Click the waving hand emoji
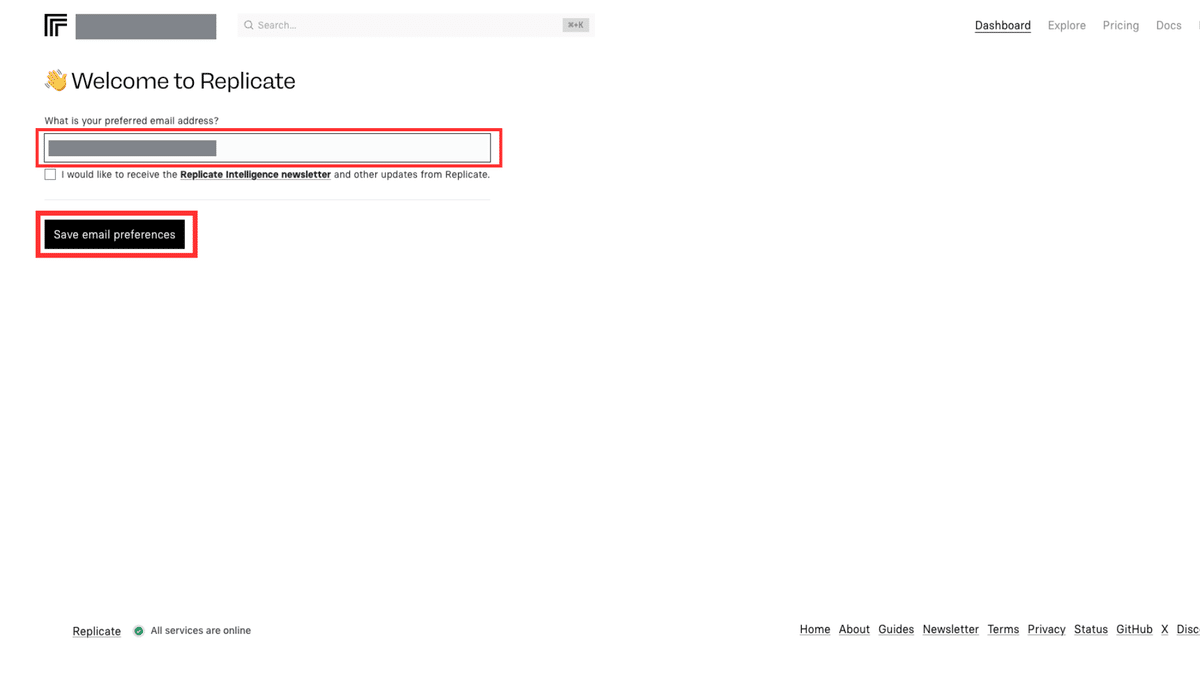Screen dimensions: 1200x675 (x=56, y=81)
